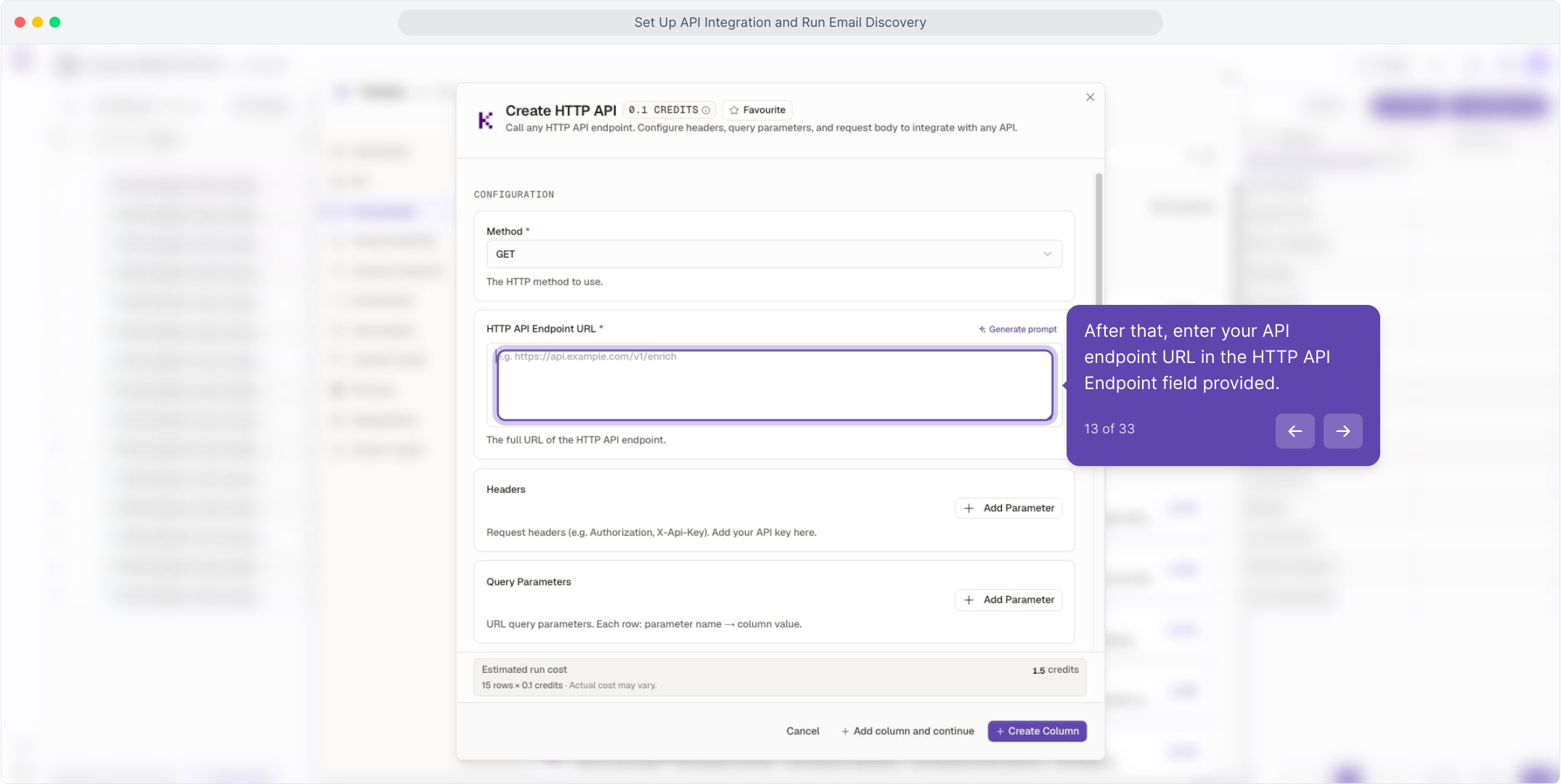This screenshot has width=1561, height=784.
Task: Add Parameter under Headers
Action: pos(1008,508)
